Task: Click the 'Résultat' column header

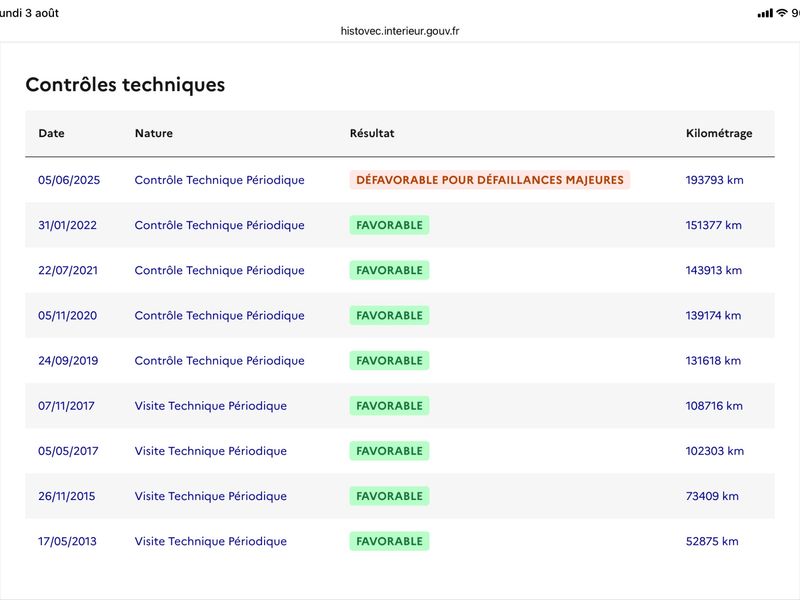Action: [372, 133]
